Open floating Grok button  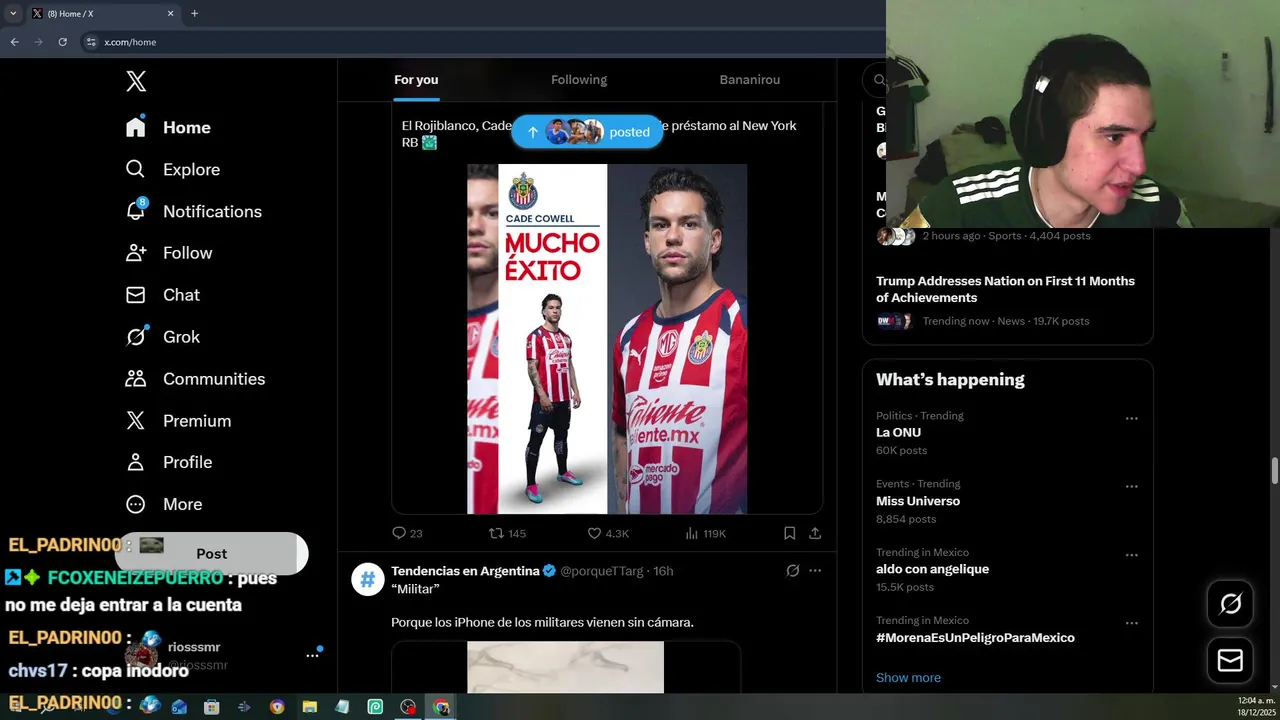(1230, 604)
